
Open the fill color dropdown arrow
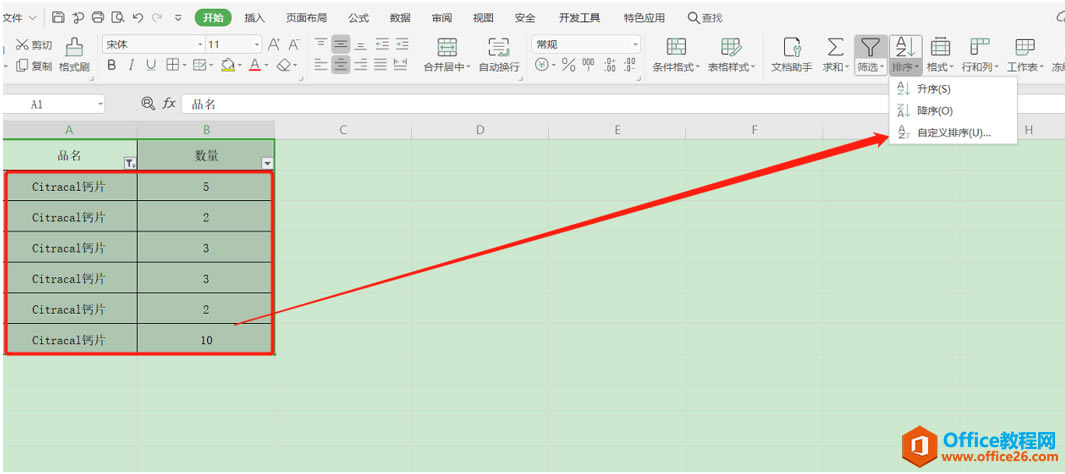(x=239, y=66)
